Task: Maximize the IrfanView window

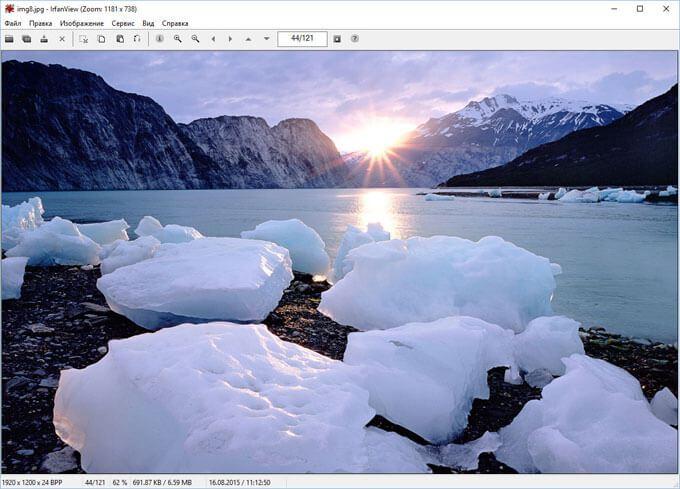Action: 640,9
